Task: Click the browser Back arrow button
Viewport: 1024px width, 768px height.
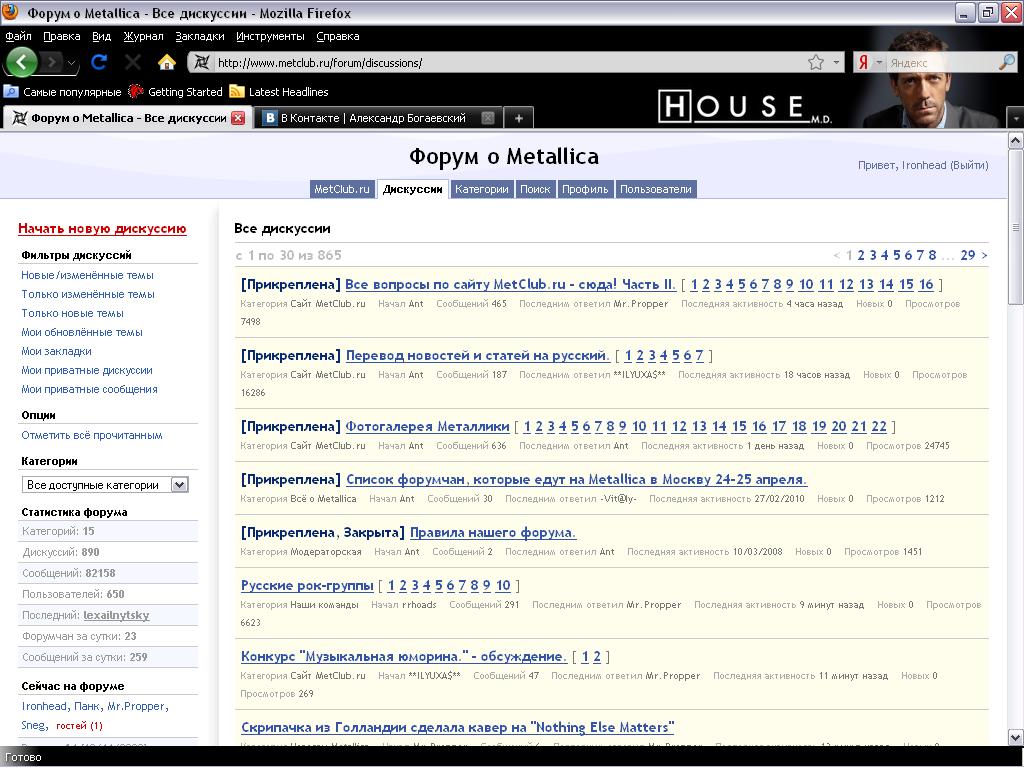Action: 21,62
